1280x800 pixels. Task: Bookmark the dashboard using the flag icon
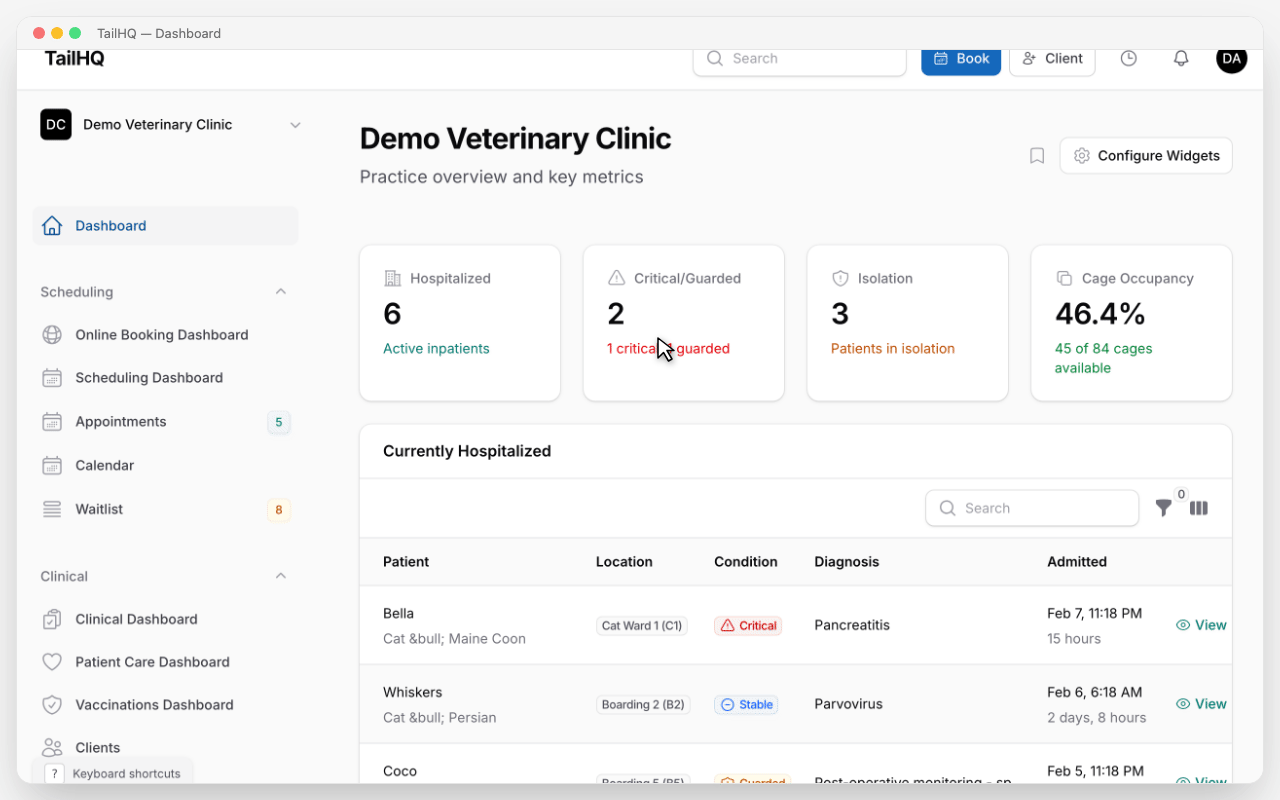(1036, 155)
